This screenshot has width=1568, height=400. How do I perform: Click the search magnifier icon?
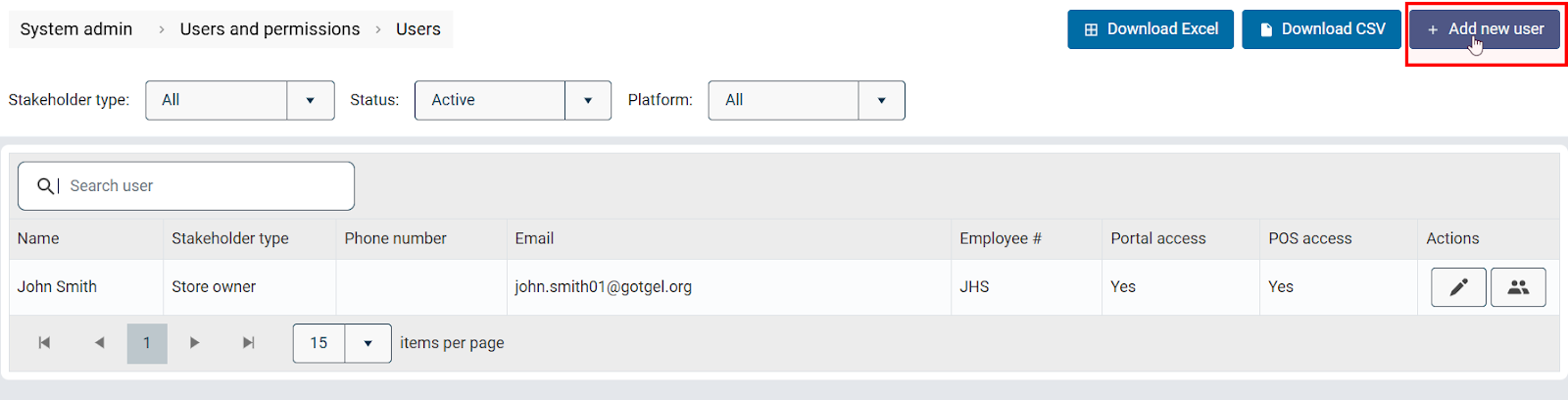point(45,186)
